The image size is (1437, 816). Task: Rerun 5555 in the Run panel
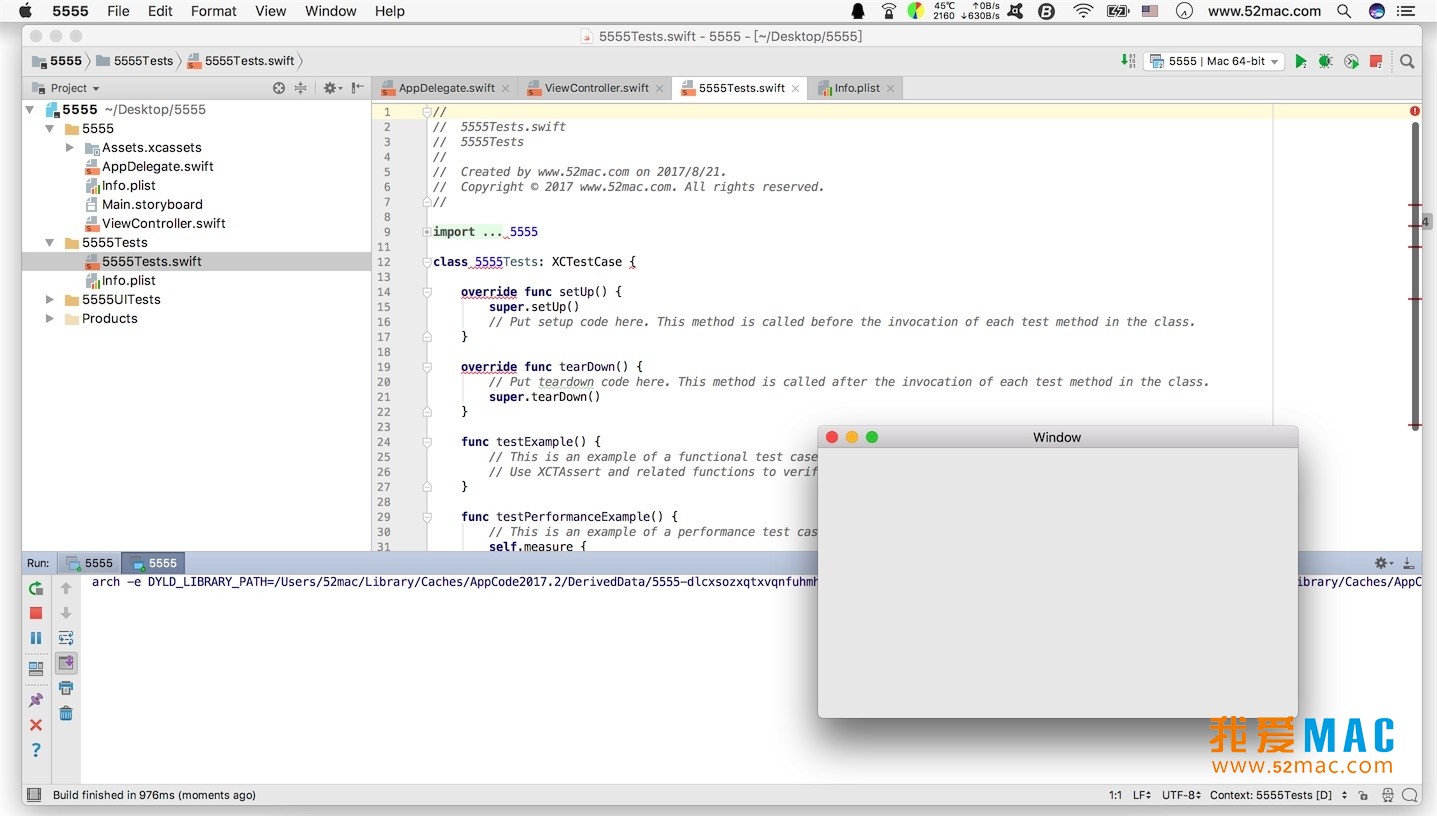pos(36,588)
